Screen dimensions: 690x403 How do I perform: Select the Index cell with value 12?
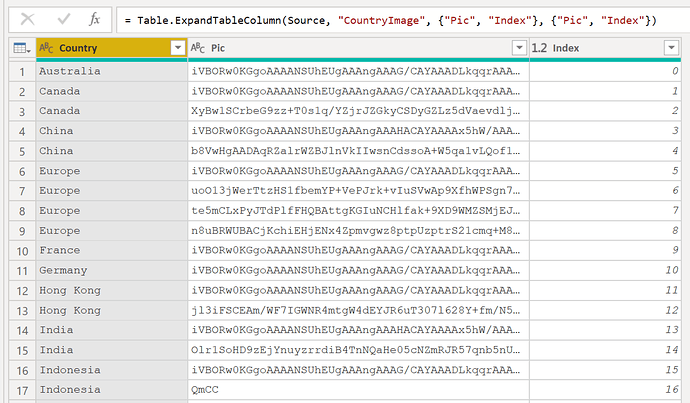tap(605, 311)
